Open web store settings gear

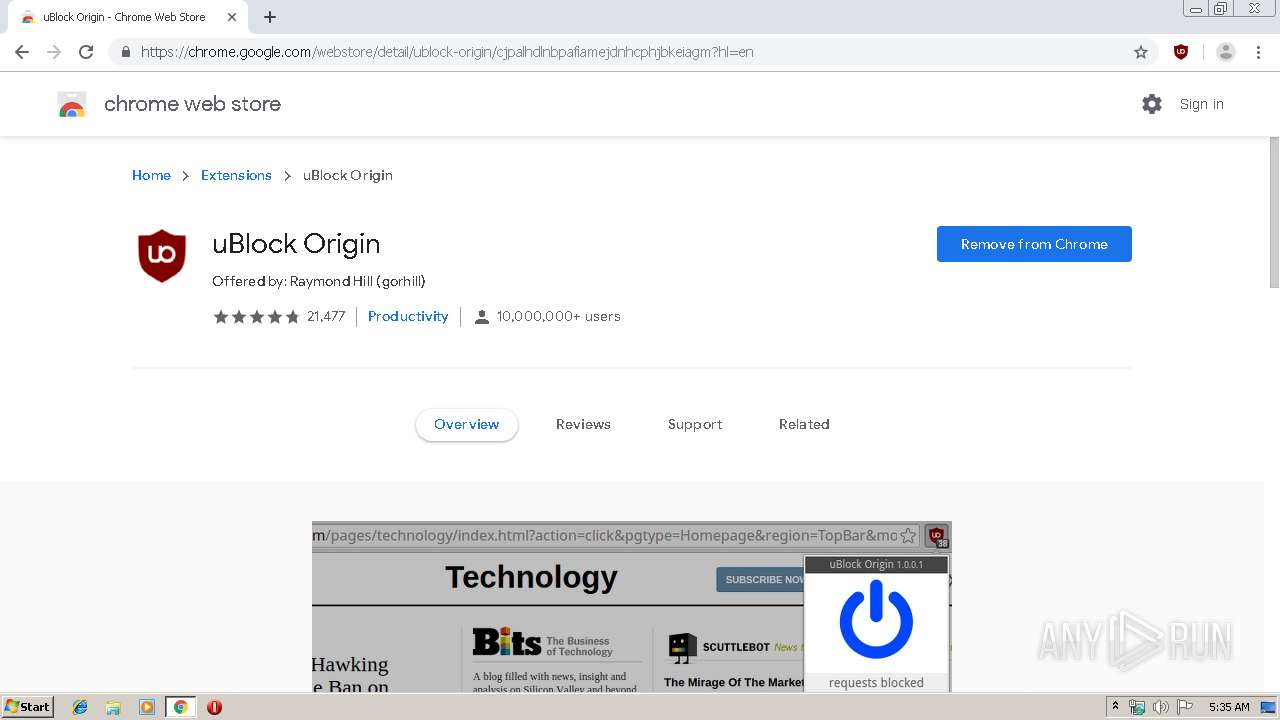coord(1152,104)
